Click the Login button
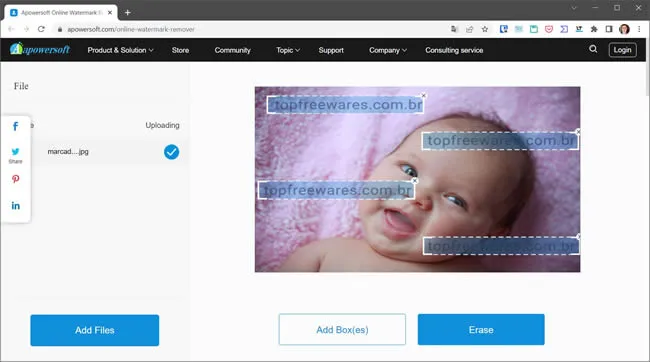 pyautogui.click(x=622, y=50)
